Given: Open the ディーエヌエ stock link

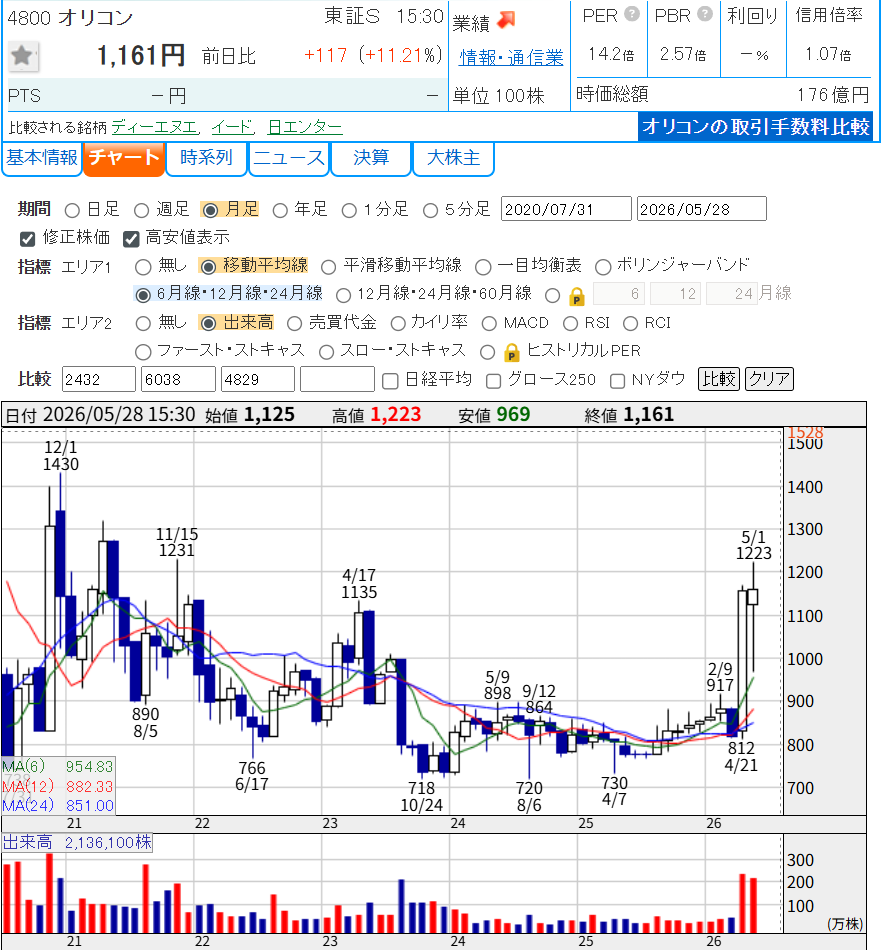Looking at the screenshot, I should 155,127.
